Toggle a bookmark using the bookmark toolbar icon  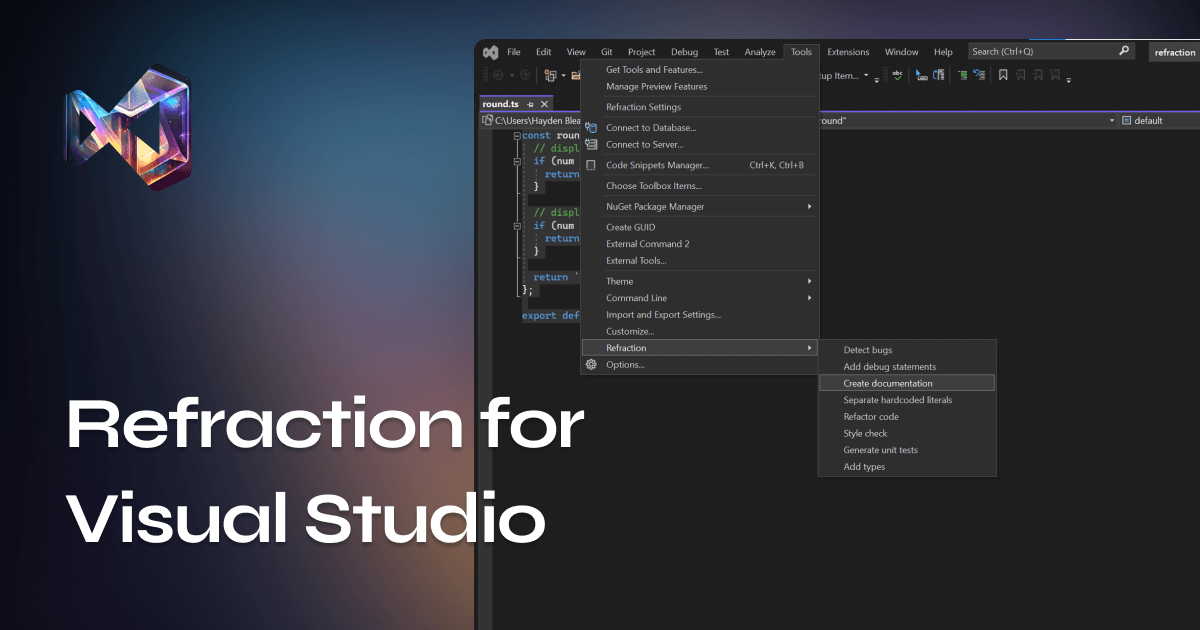click(x=1003, y=75)
